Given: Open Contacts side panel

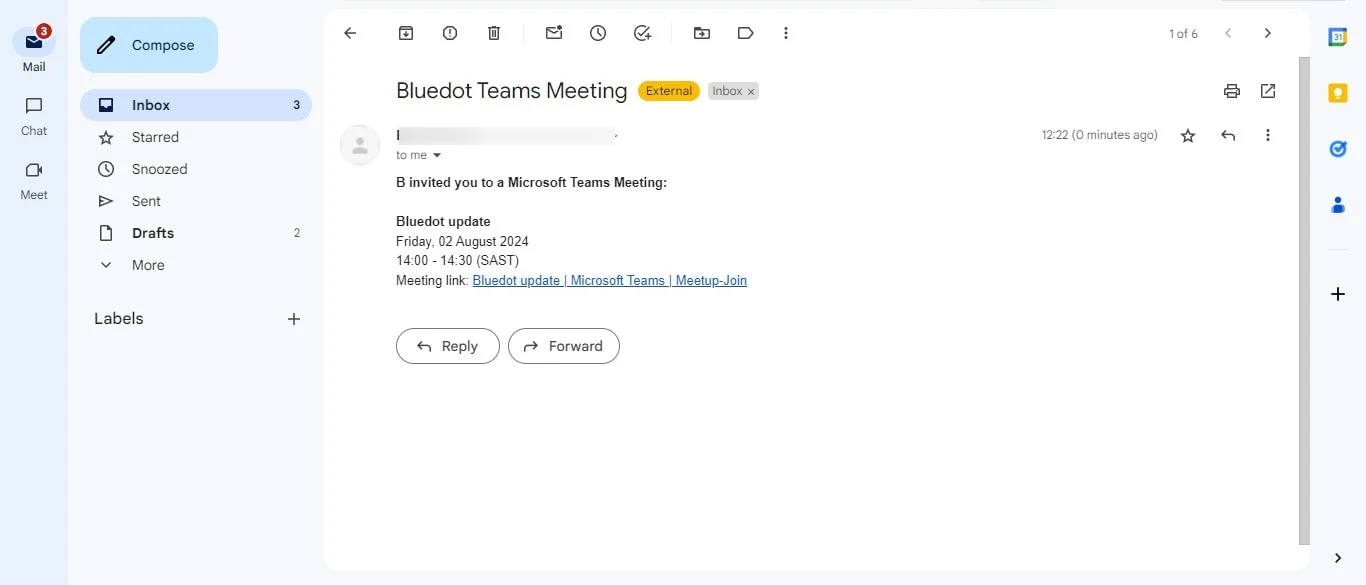Looking at the screenshot, I should [x=1338, y=205].
